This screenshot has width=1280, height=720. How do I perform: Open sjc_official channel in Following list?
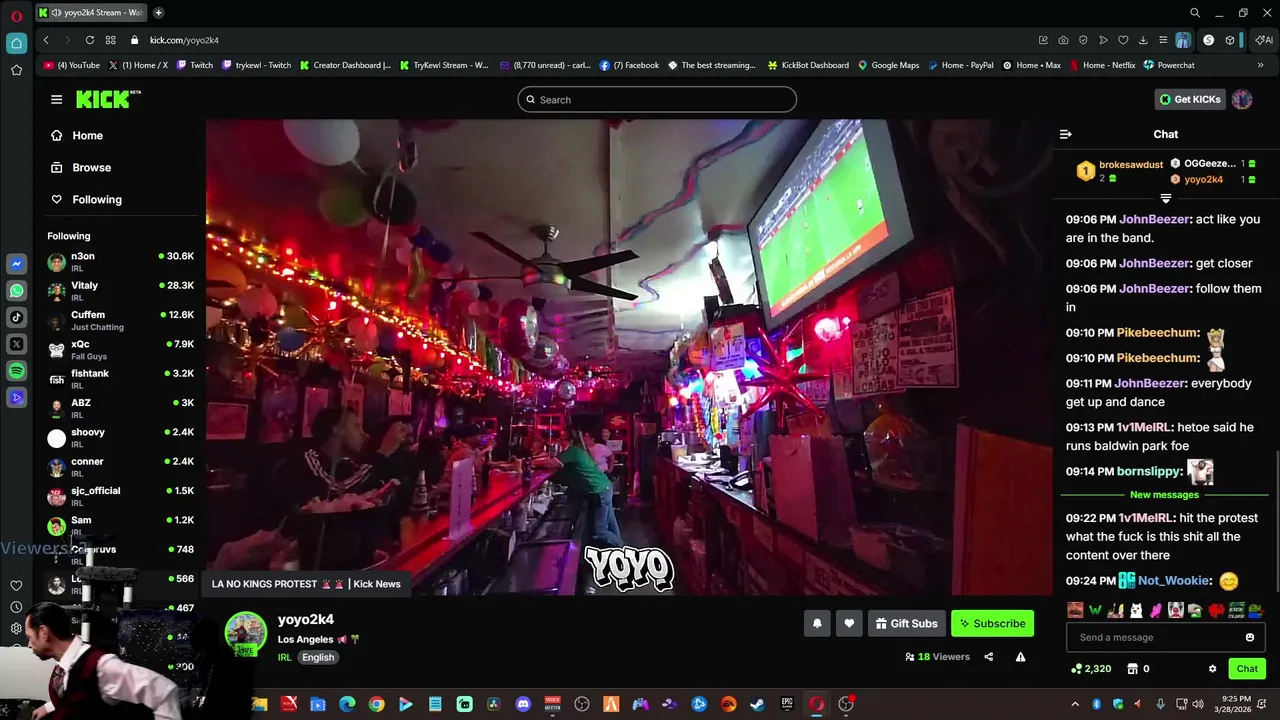point(120,496)
